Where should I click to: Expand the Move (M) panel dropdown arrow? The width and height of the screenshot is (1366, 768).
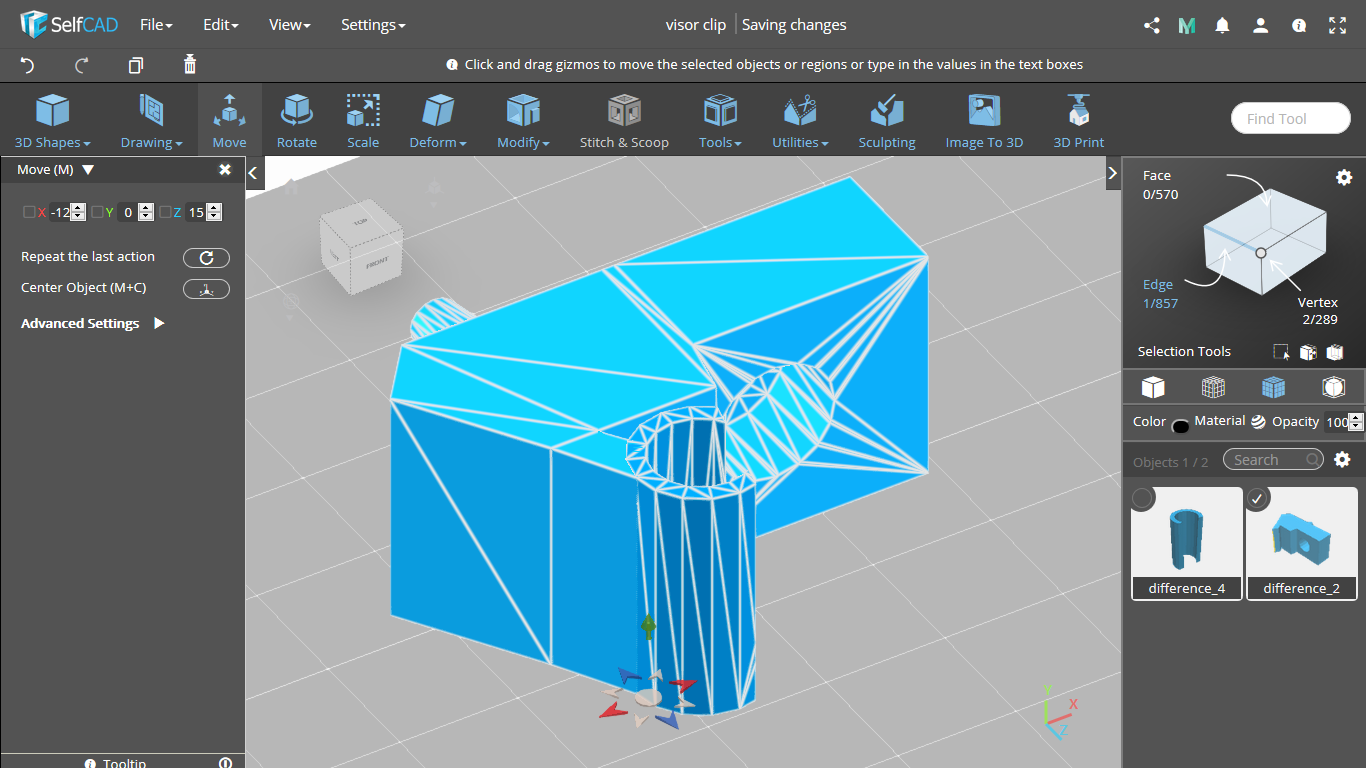(x=88, y=170)
